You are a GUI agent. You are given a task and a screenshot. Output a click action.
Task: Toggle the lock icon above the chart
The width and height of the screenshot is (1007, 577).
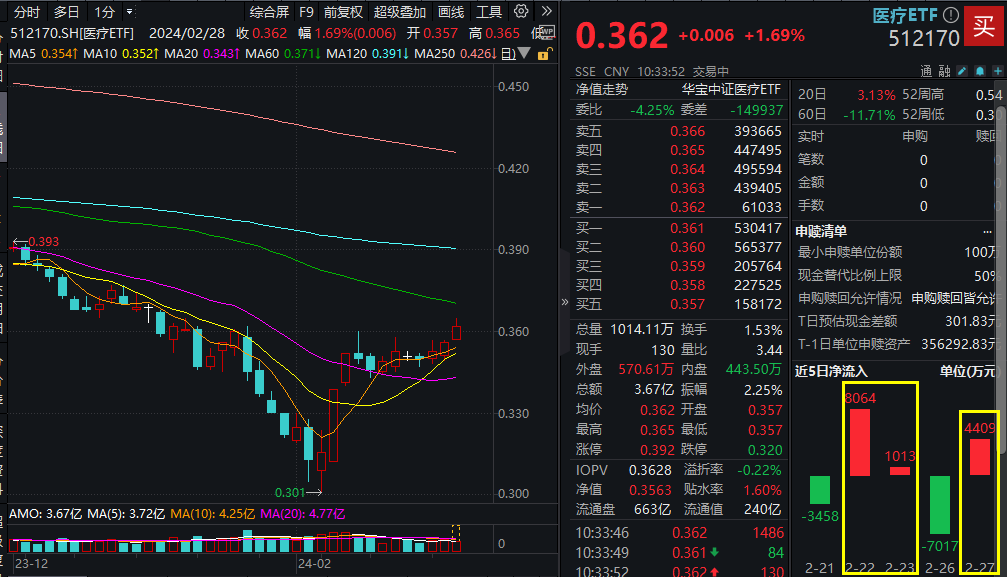tap(543, 53)
